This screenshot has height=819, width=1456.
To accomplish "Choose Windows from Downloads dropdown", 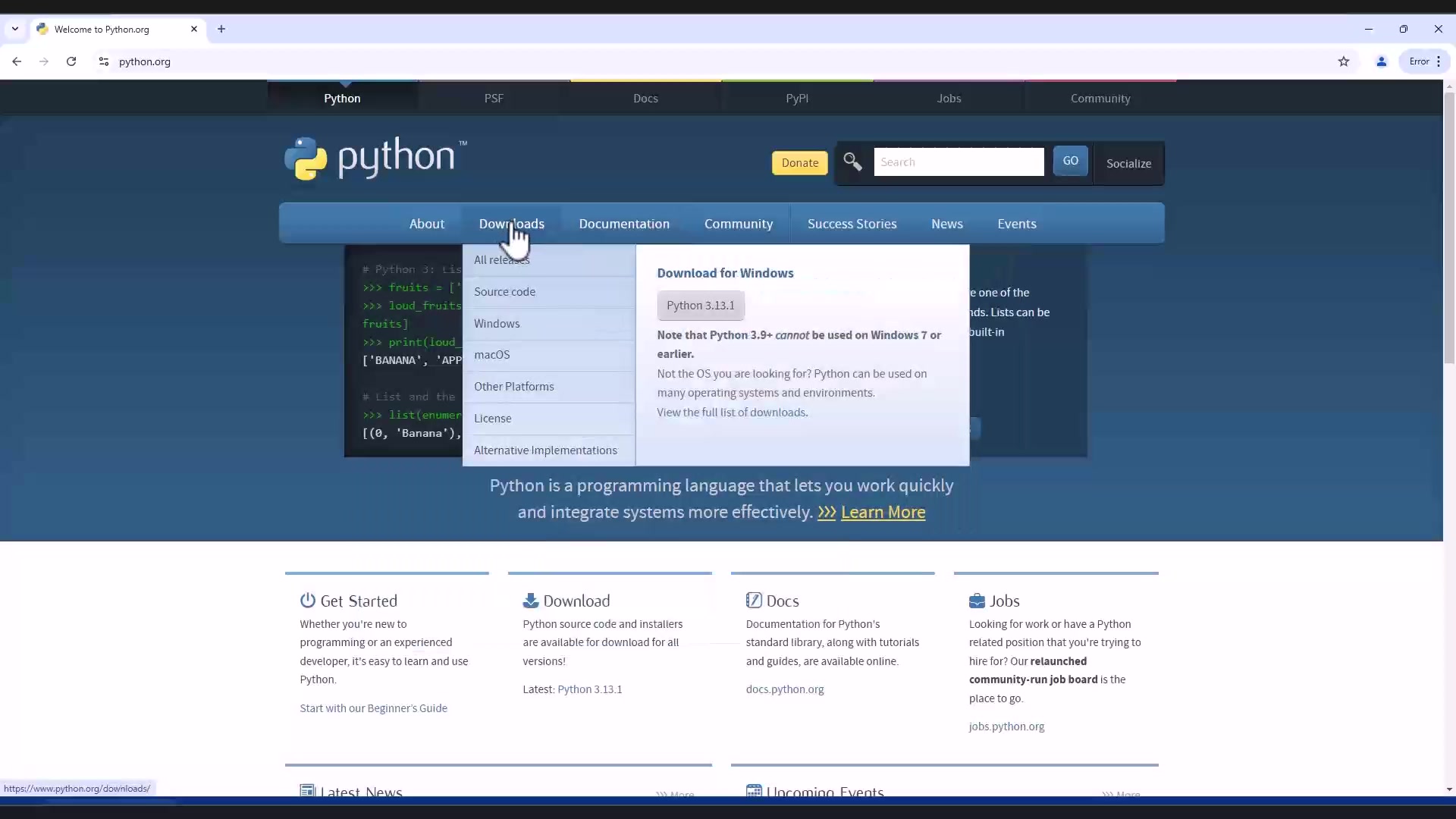I will (549, 324).
